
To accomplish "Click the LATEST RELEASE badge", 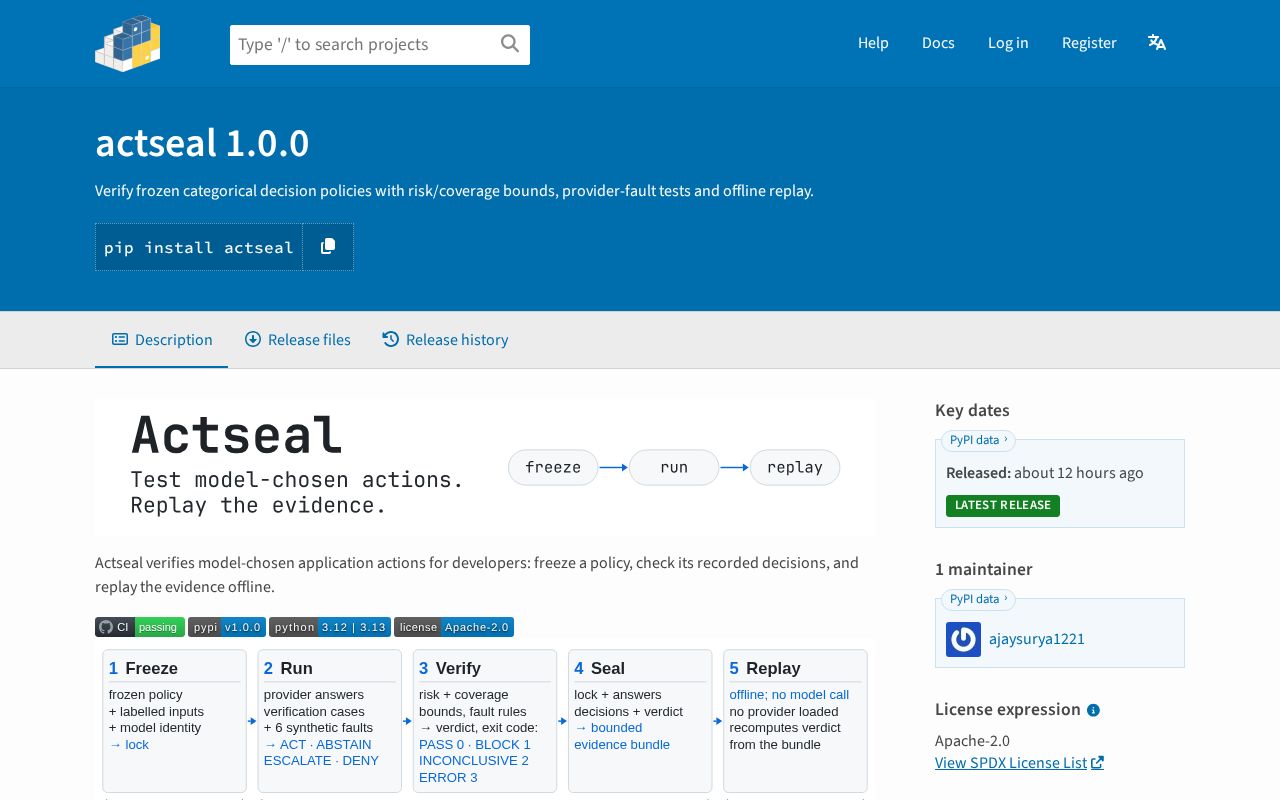I will click(1003, 505).
